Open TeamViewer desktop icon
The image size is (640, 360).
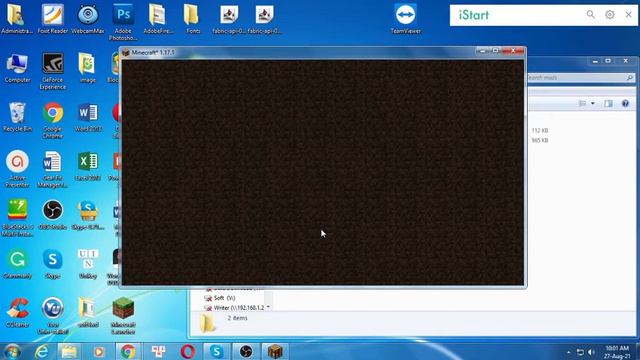405,18
